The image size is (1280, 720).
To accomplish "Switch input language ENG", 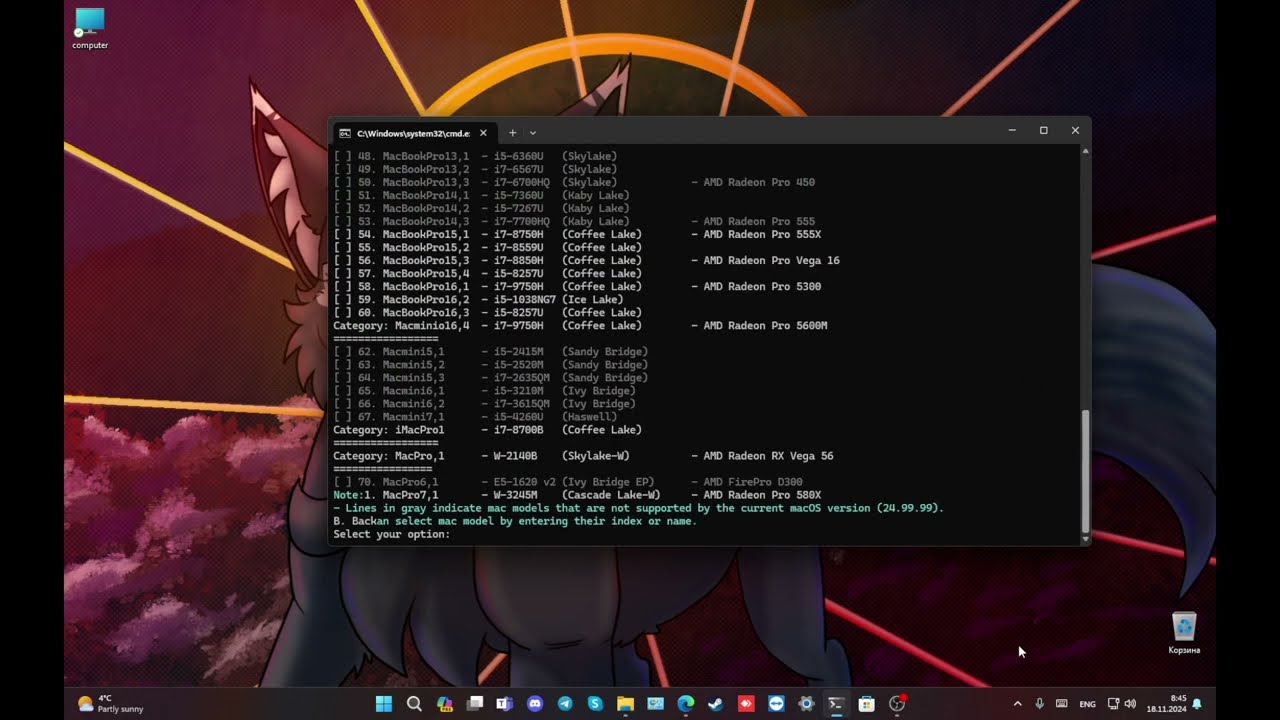I will pyautogui.click(x=1088, y=704).
